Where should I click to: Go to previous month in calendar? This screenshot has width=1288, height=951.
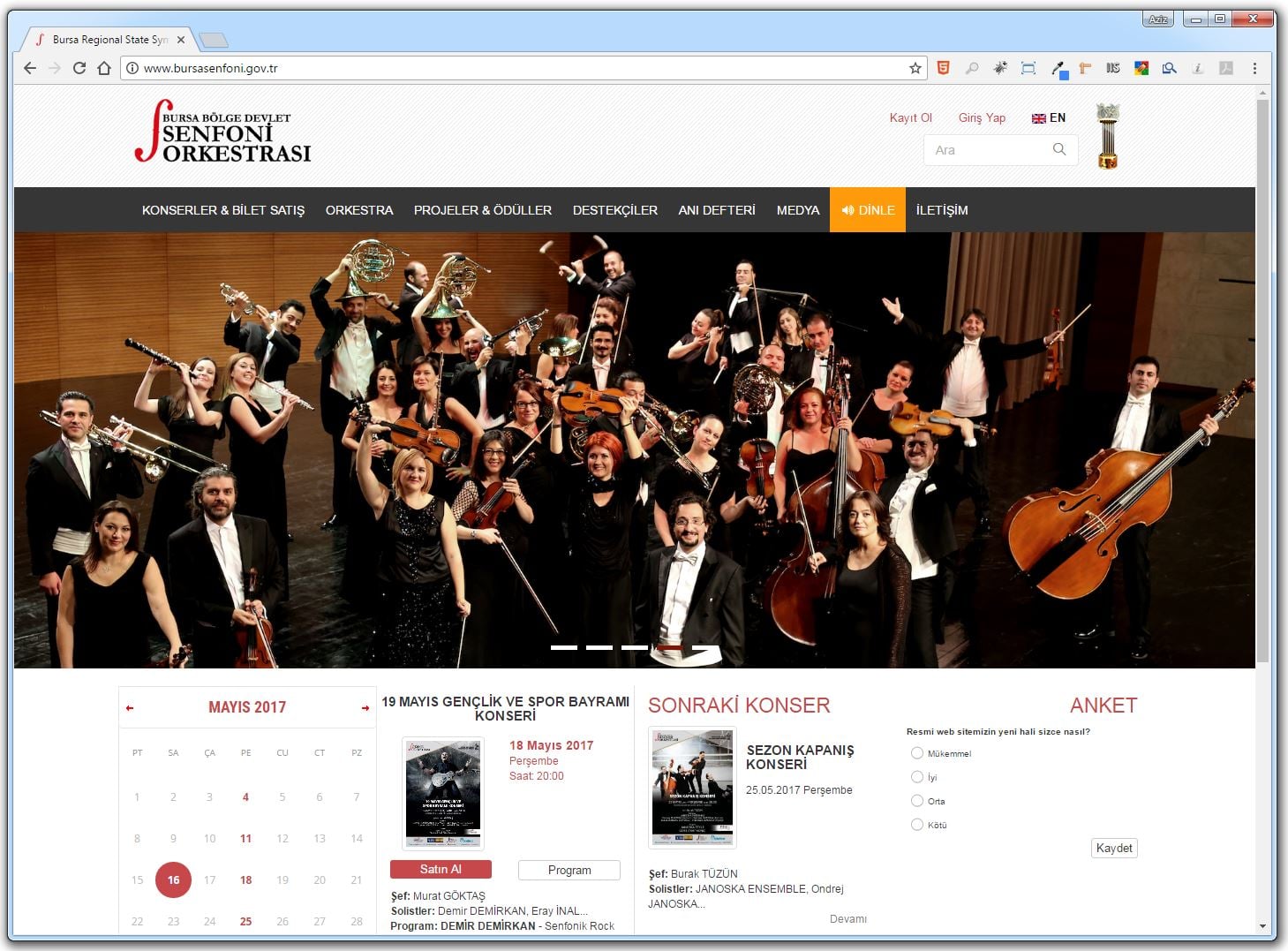pos(130,708)
